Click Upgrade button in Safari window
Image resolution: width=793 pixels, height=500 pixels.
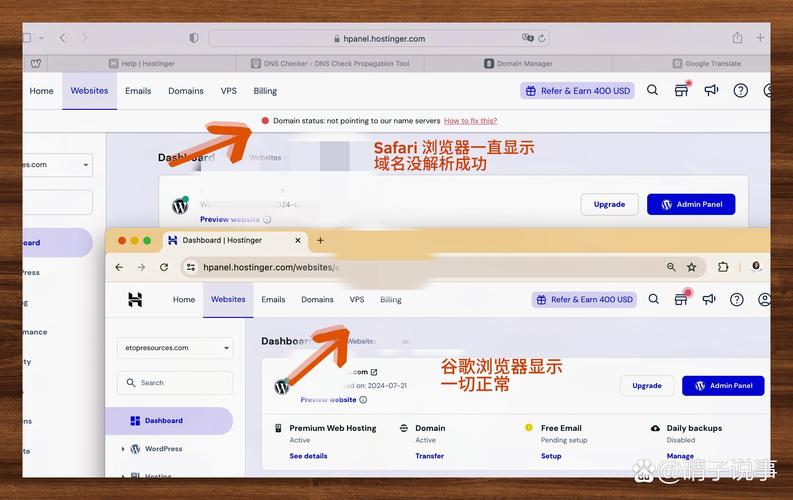pyautogui.click(x=609, y=204)
